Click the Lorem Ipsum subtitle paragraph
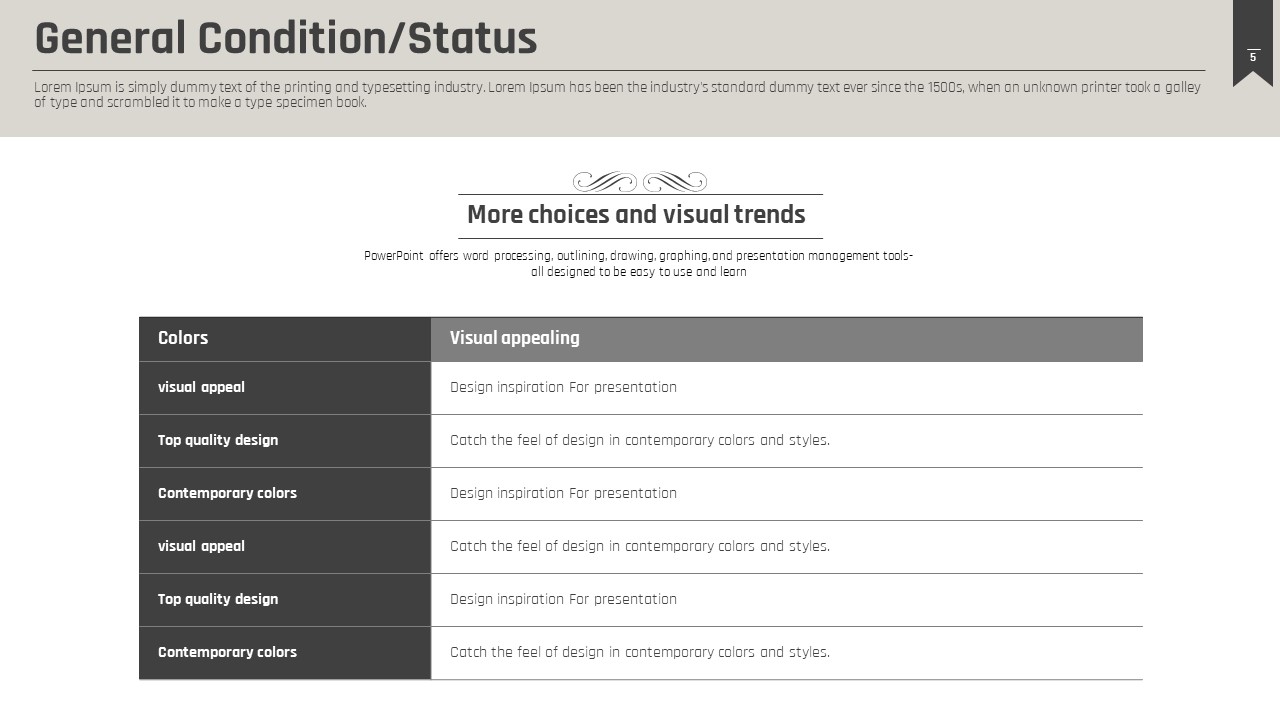This screenshot has height=720, width=1280. tap(617, 94)
